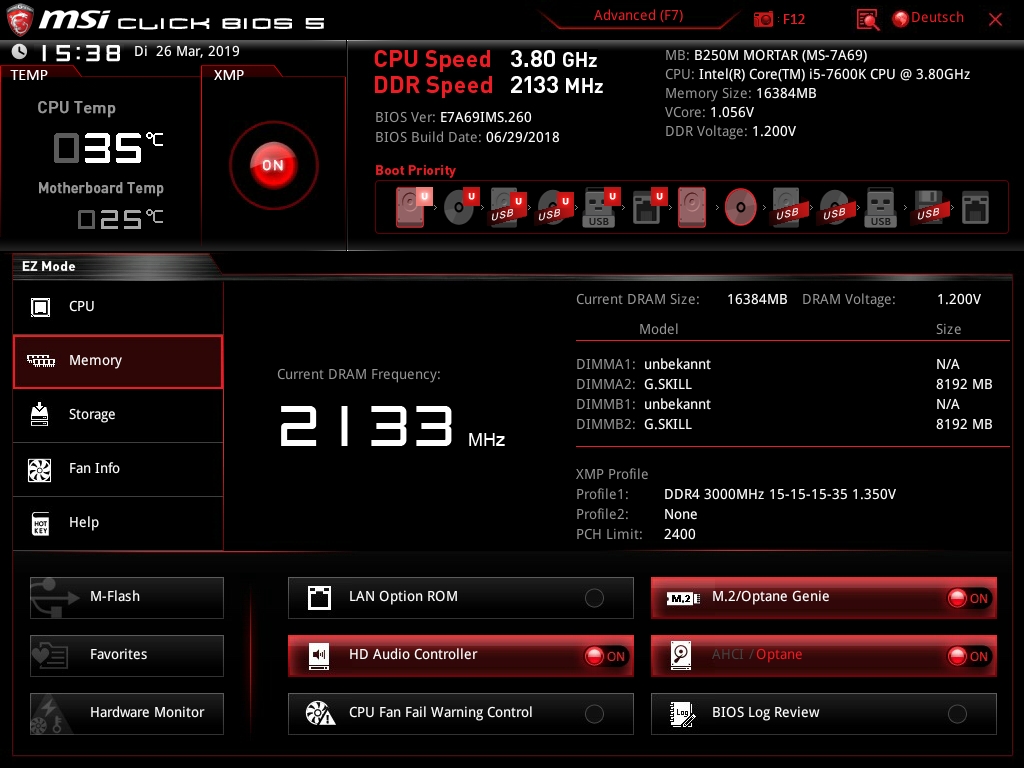
Task: Click the 15:38 system time
Action: tap(80, 53)
